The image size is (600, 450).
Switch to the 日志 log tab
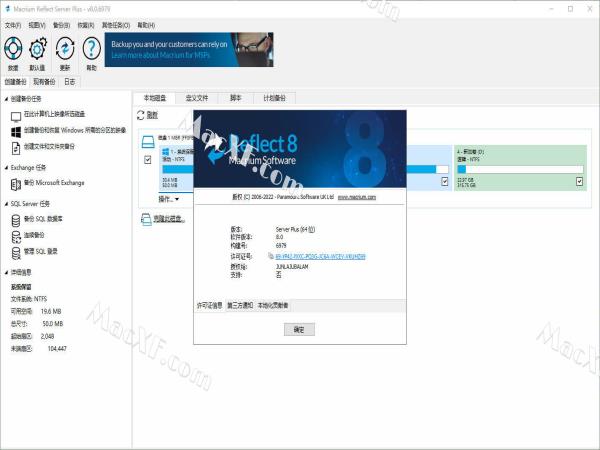(70, 82)
